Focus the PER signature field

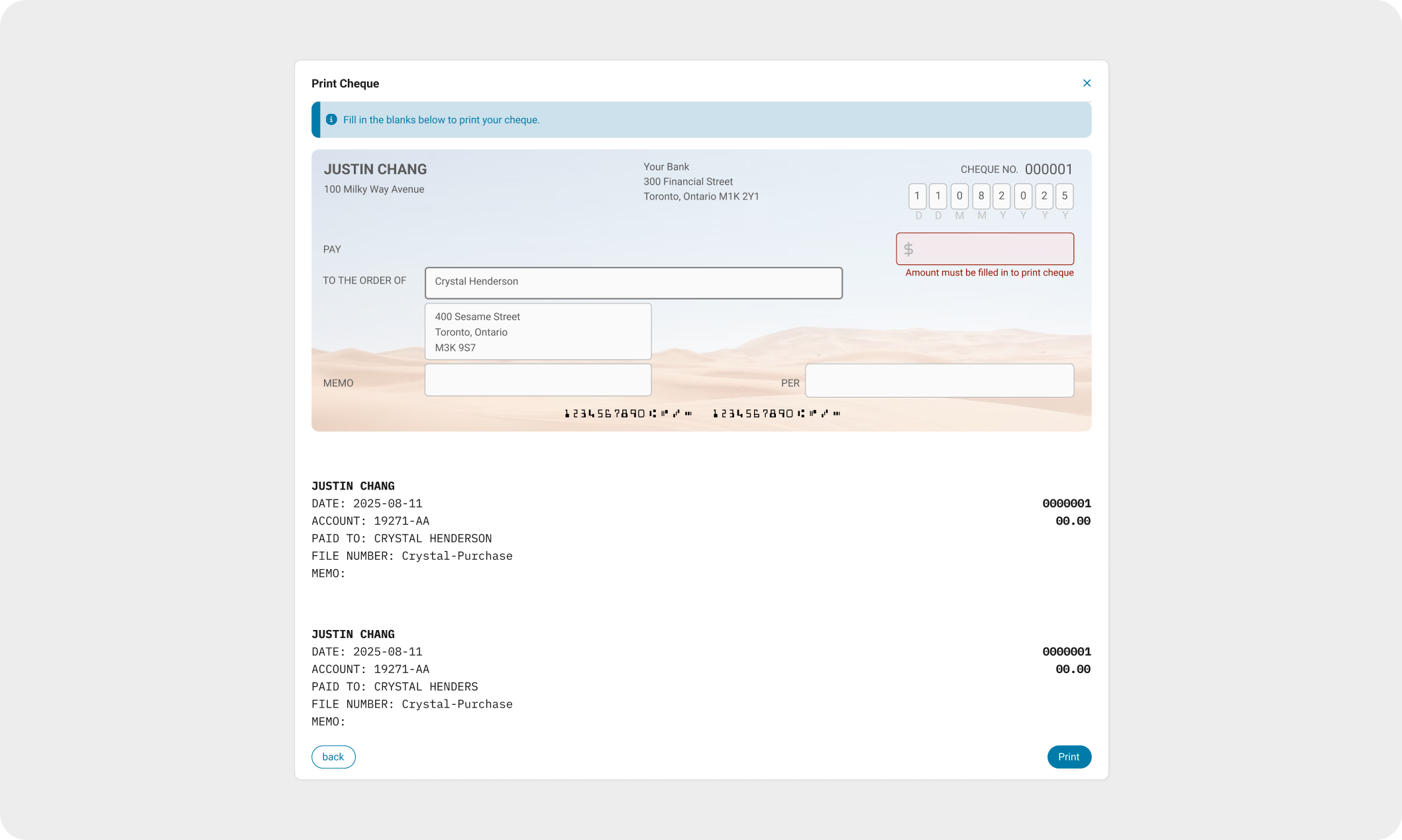tap(939, 381)
